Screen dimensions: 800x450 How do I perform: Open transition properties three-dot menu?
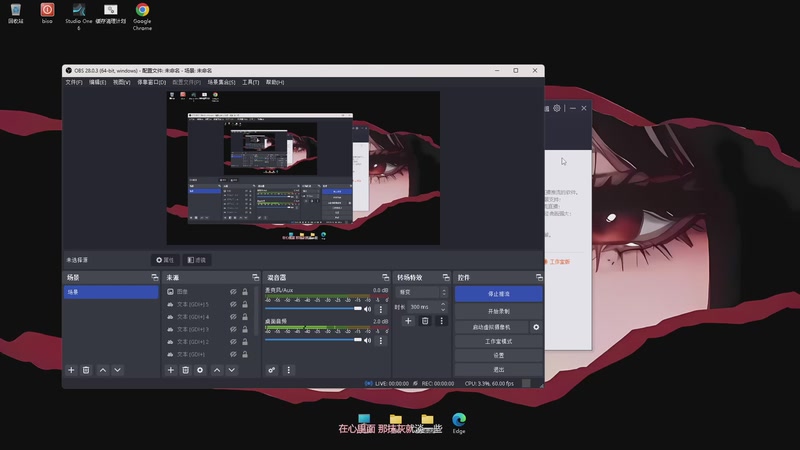click(442, 321)
